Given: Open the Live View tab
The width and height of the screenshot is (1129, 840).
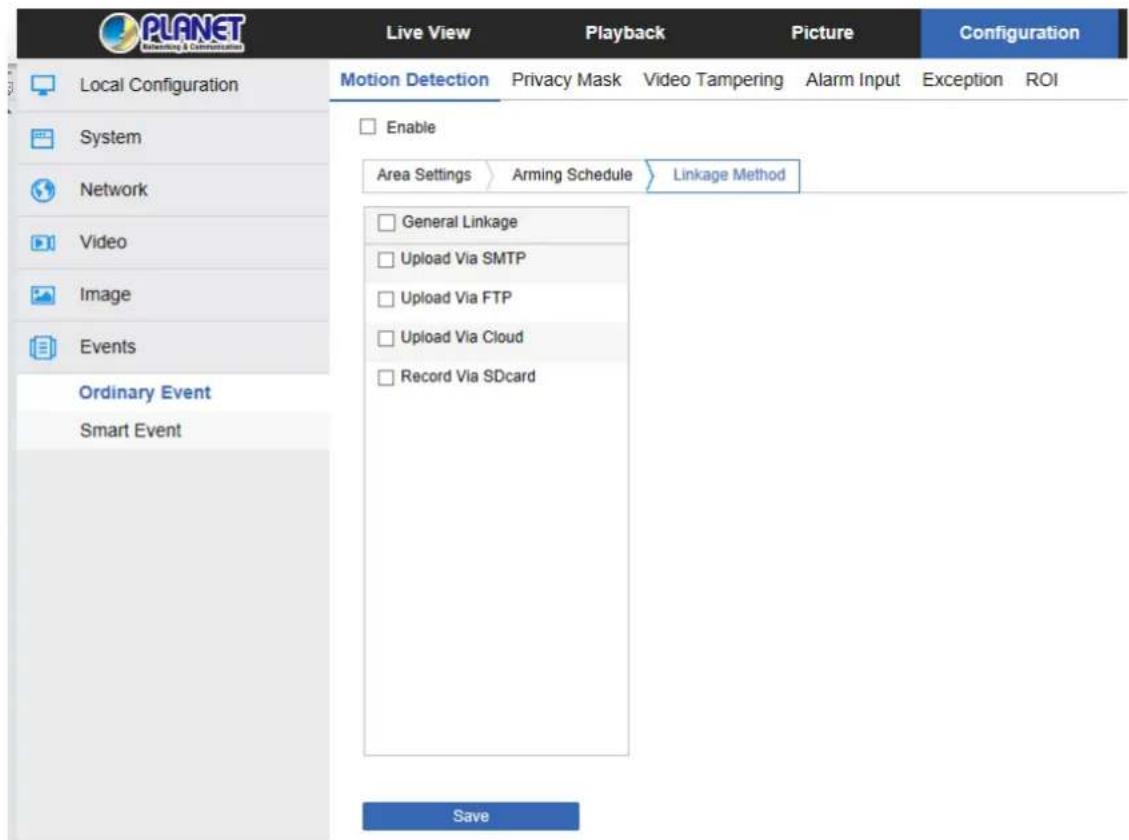Looking at the screenshot, I should (428, 32).
